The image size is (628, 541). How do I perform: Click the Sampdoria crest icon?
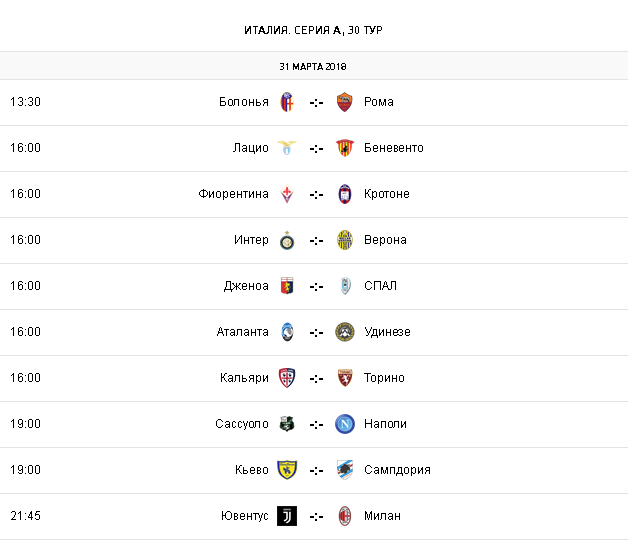[345, 470]
